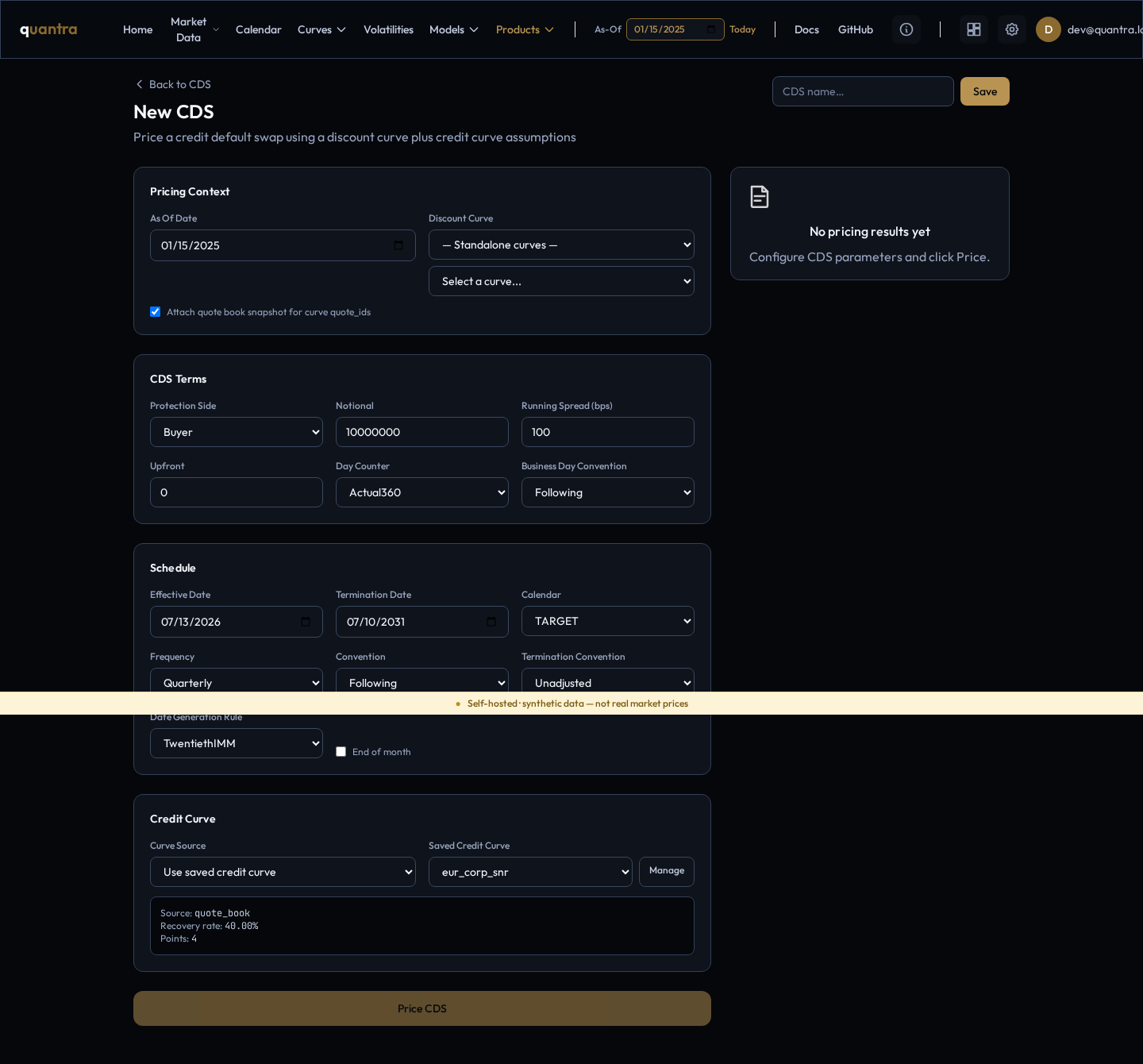1143x1064 pixels.
Task: Open the Curve Source dropdown
Action: click(283, 872)
